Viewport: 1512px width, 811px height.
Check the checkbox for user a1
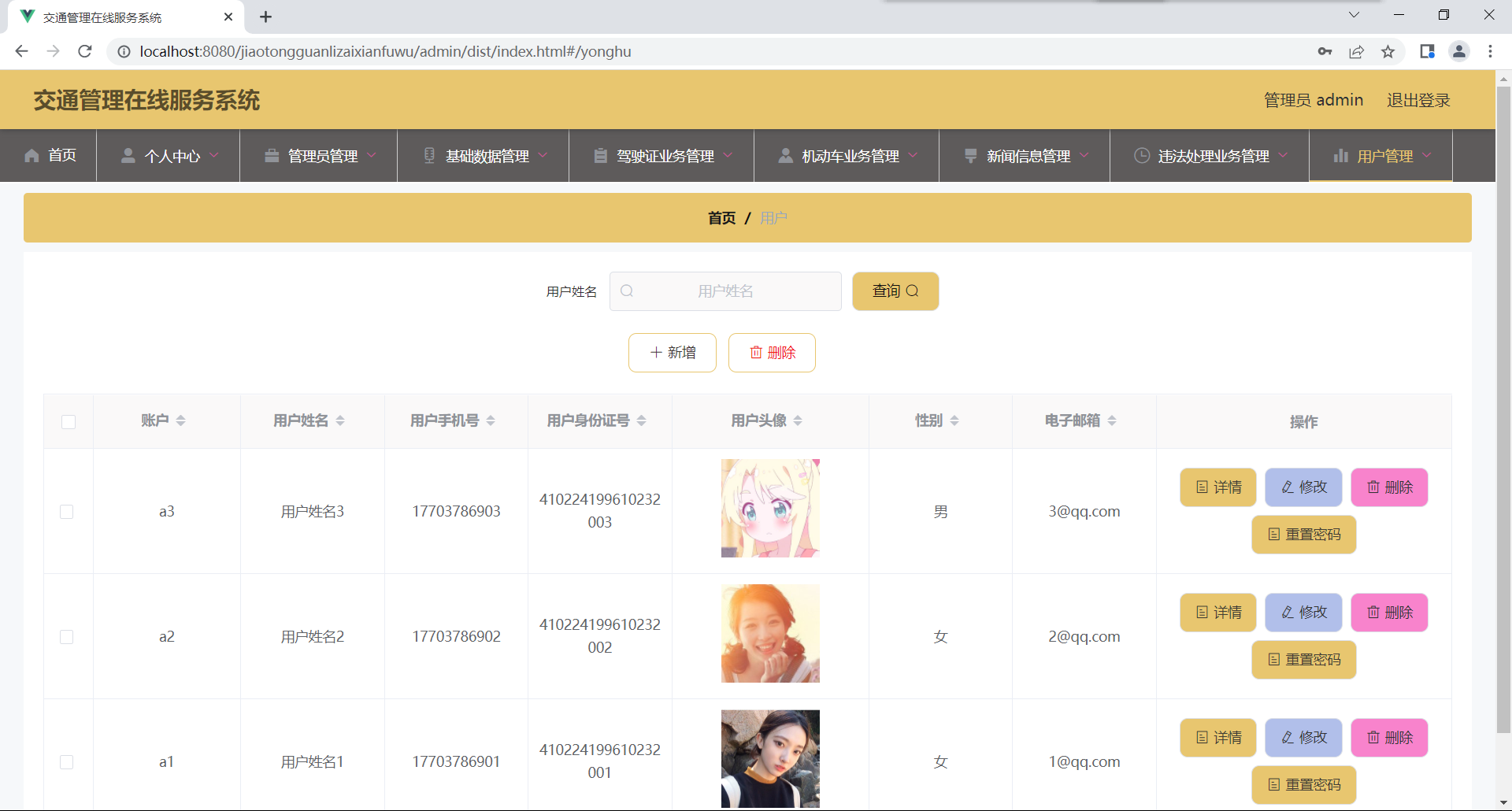click(x=68, y=761)
